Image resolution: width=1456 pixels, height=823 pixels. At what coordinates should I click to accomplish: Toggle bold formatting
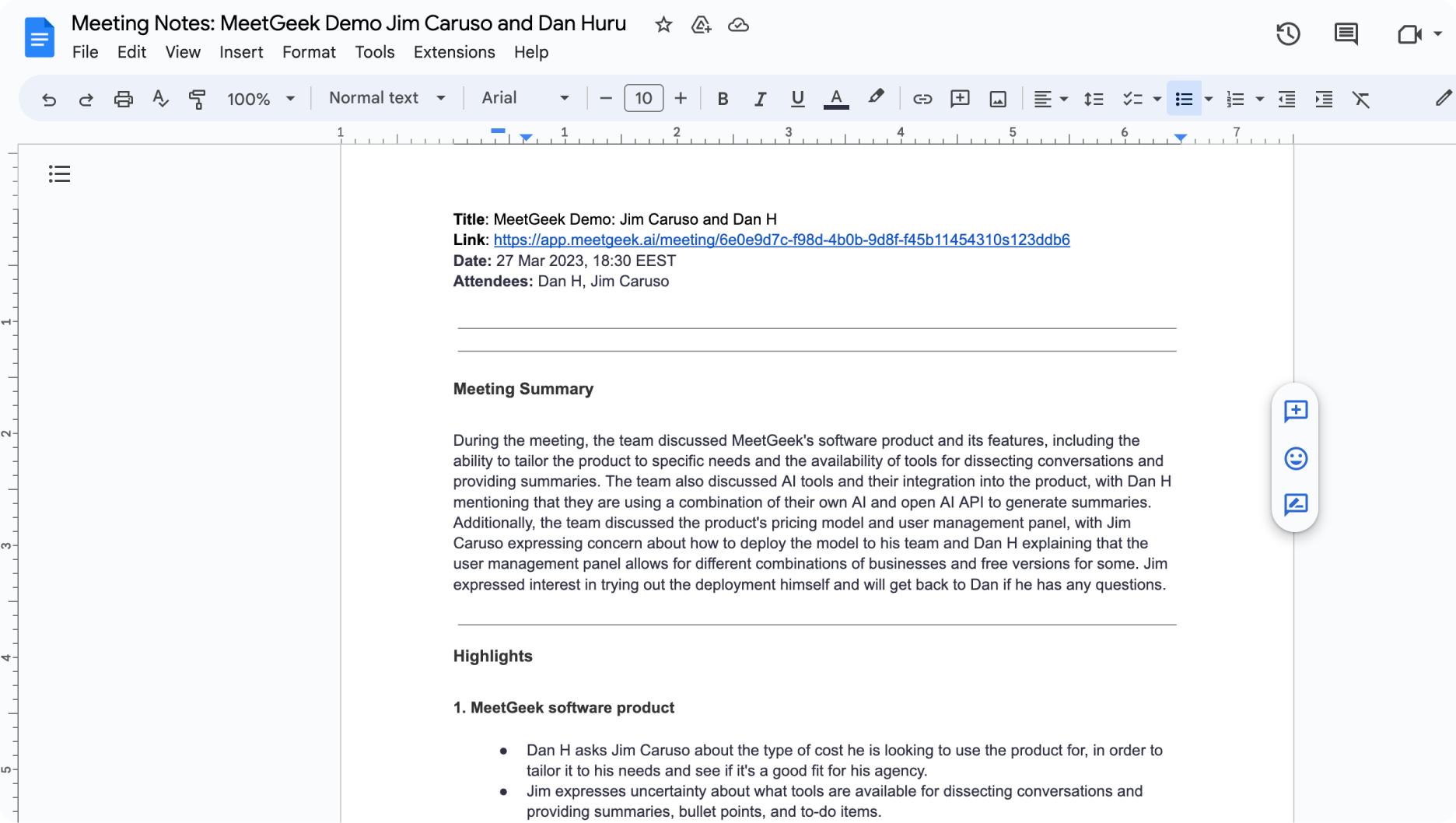pyautogui.click(x=723, y=99)
